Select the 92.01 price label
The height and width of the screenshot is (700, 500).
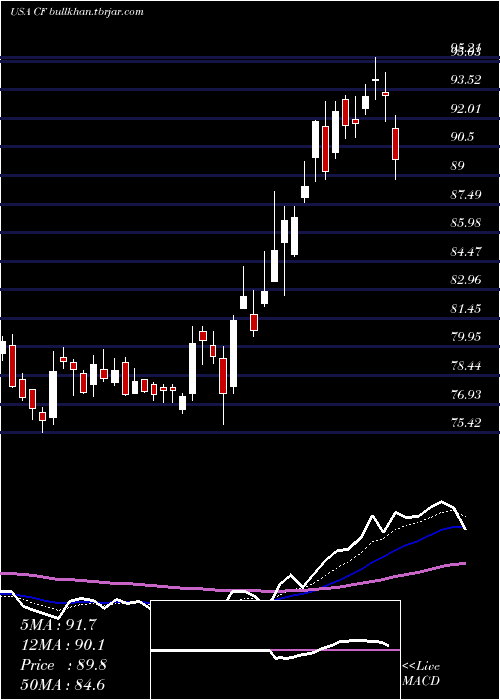(x=466, y=108)
